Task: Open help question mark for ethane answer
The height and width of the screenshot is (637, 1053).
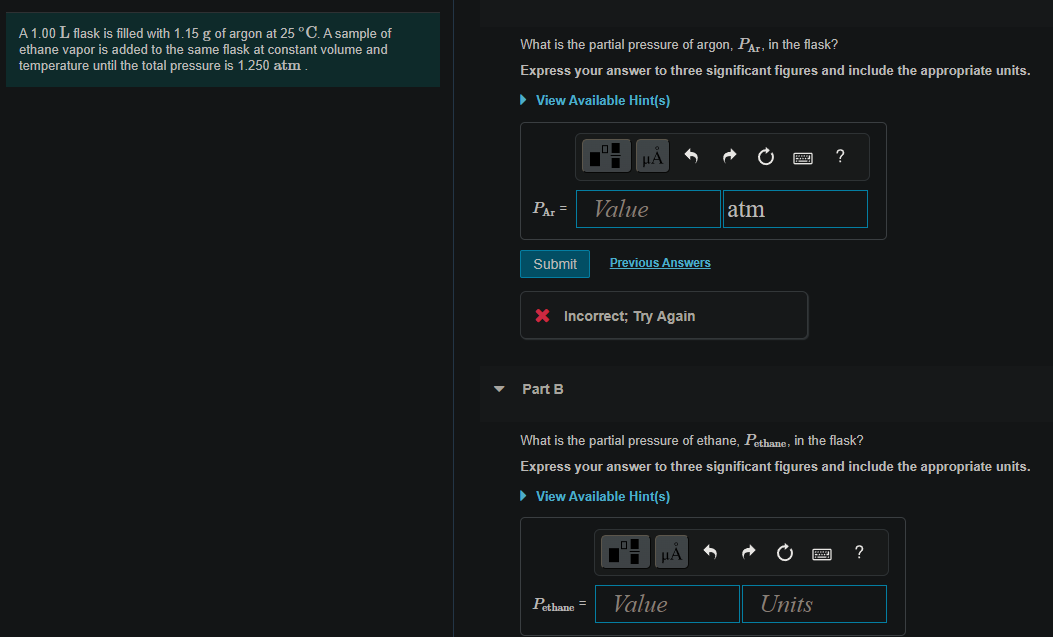Action: pyautogui.click(x=859, y=552)
